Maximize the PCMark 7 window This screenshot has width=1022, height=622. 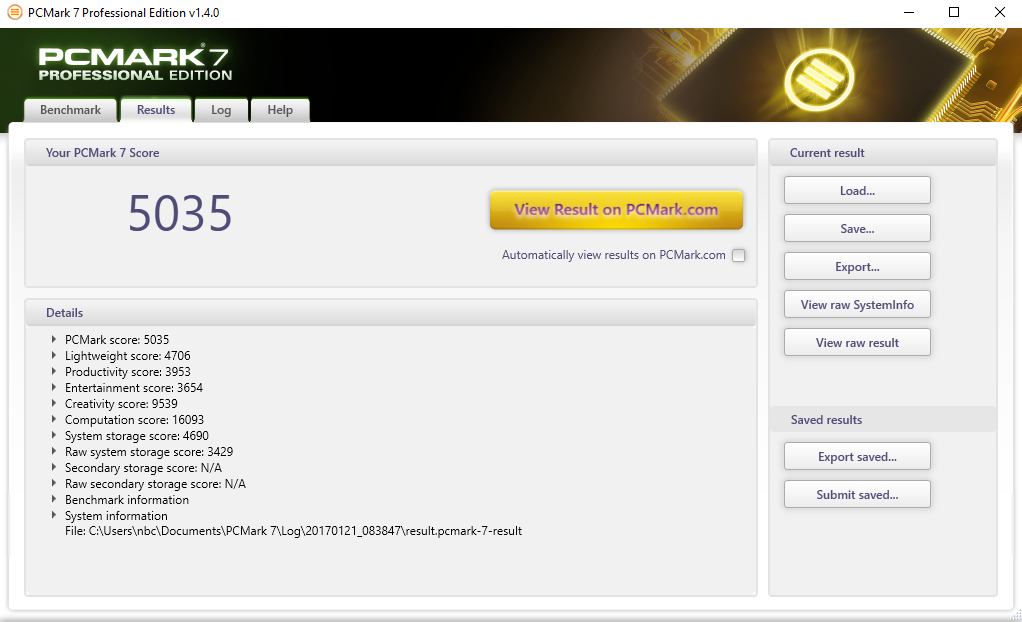[x=954, y=12]
